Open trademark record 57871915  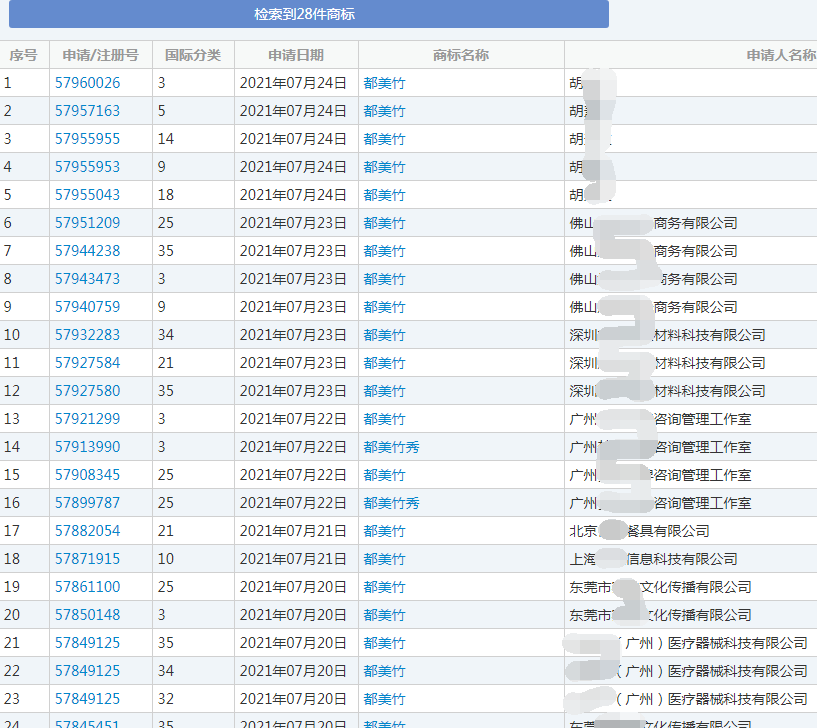click(x=87, y=559)
